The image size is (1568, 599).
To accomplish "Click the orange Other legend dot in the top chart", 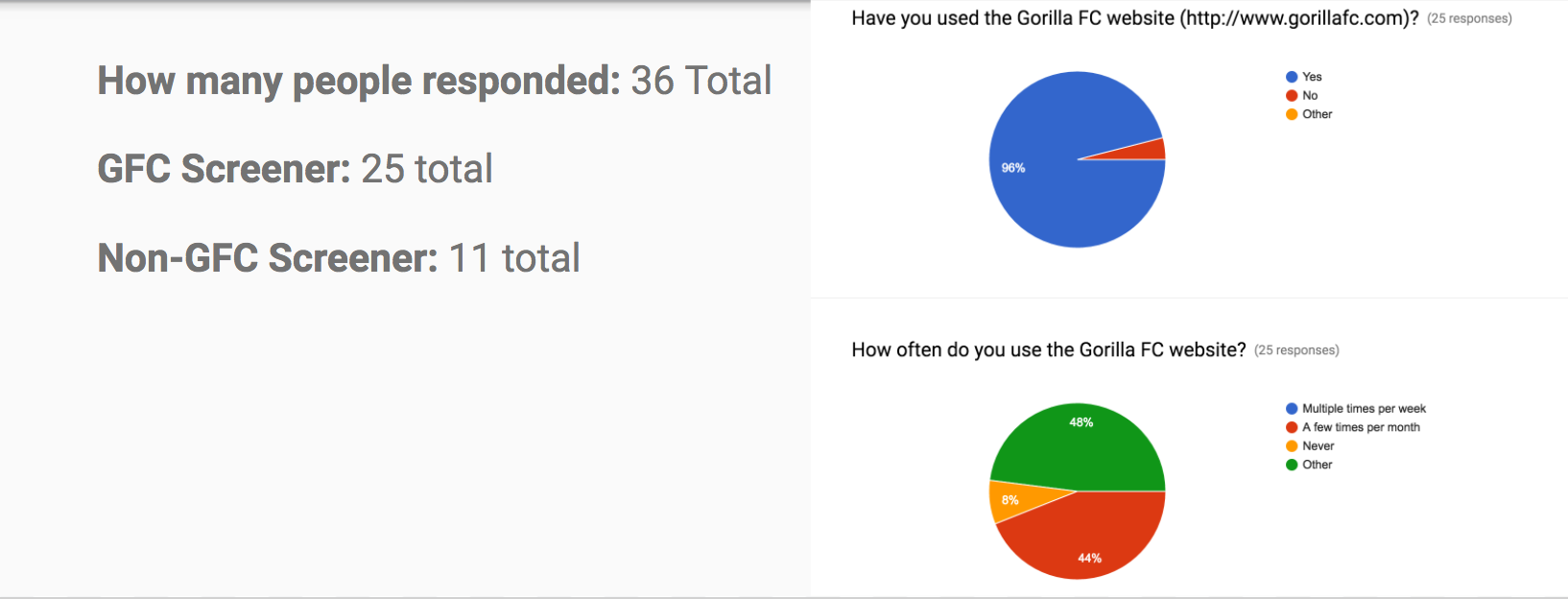I will 1292,114.
